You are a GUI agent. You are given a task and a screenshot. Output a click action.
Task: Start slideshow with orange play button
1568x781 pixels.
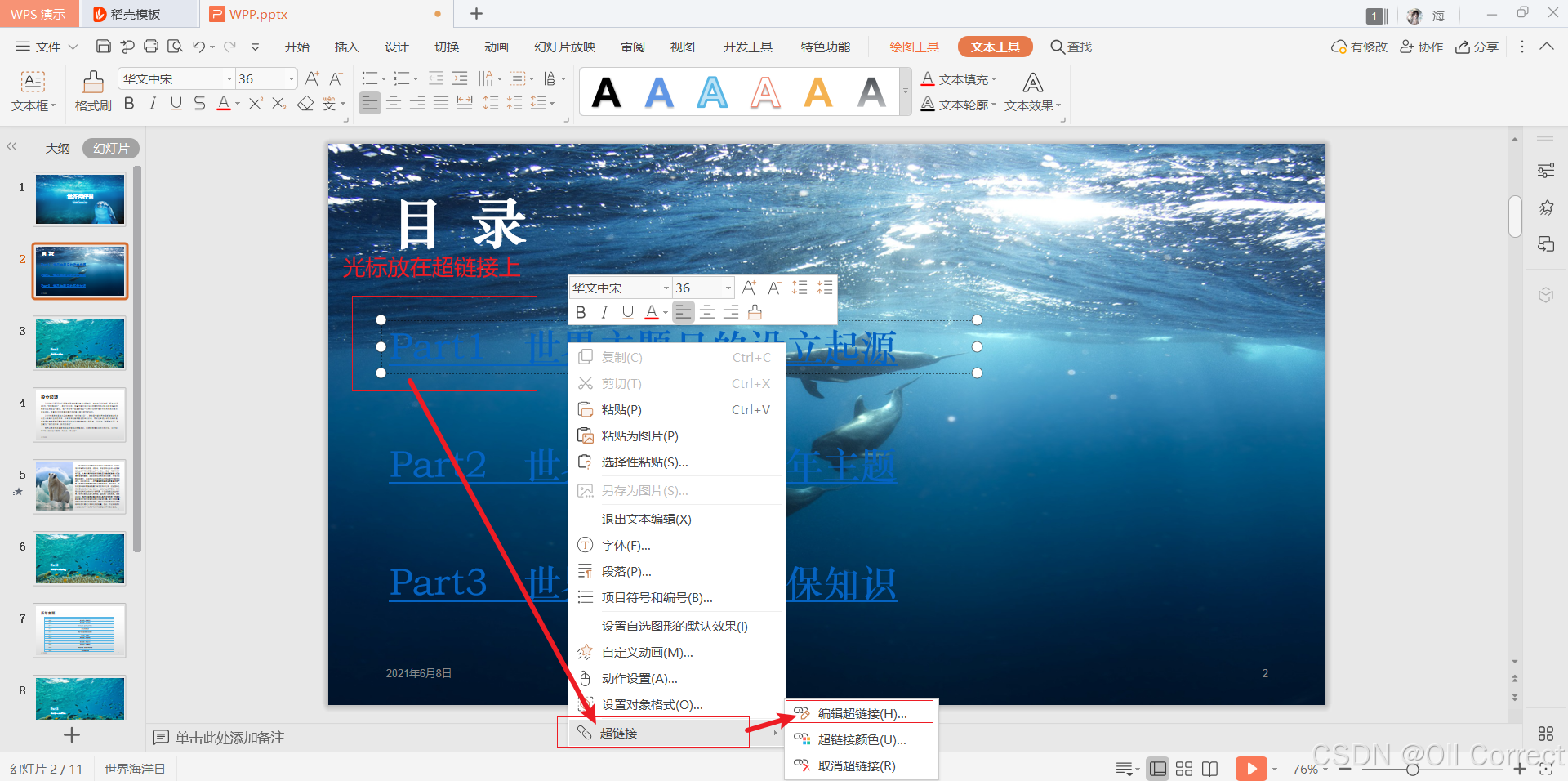(1251, 769)
